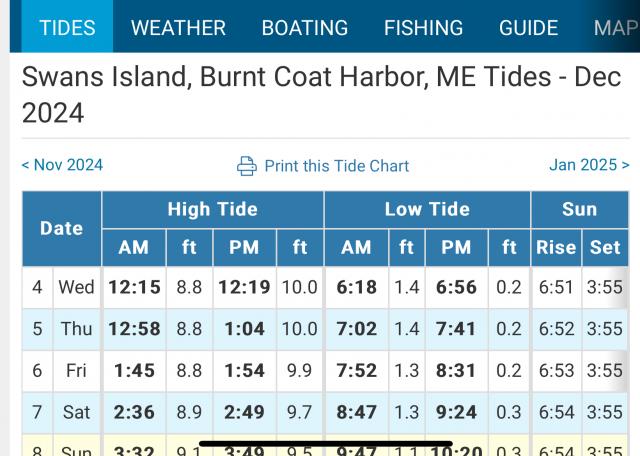640x456 pixels.
Task: Open the Boating tab
Action: (x=305, y=27)
